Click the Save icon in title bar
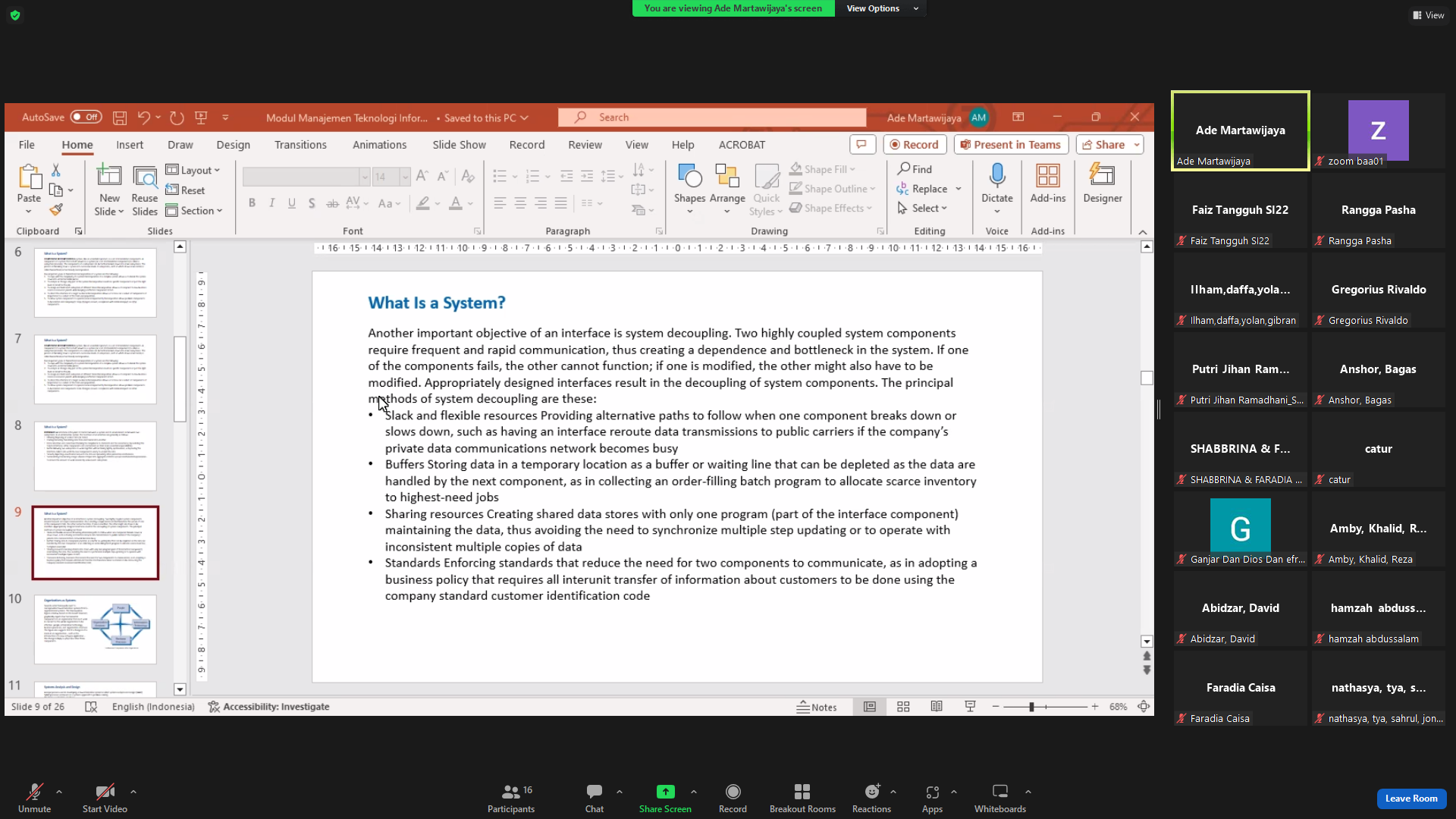Image resolution: width=1456 pixels, height=819 pixels. 120,118
